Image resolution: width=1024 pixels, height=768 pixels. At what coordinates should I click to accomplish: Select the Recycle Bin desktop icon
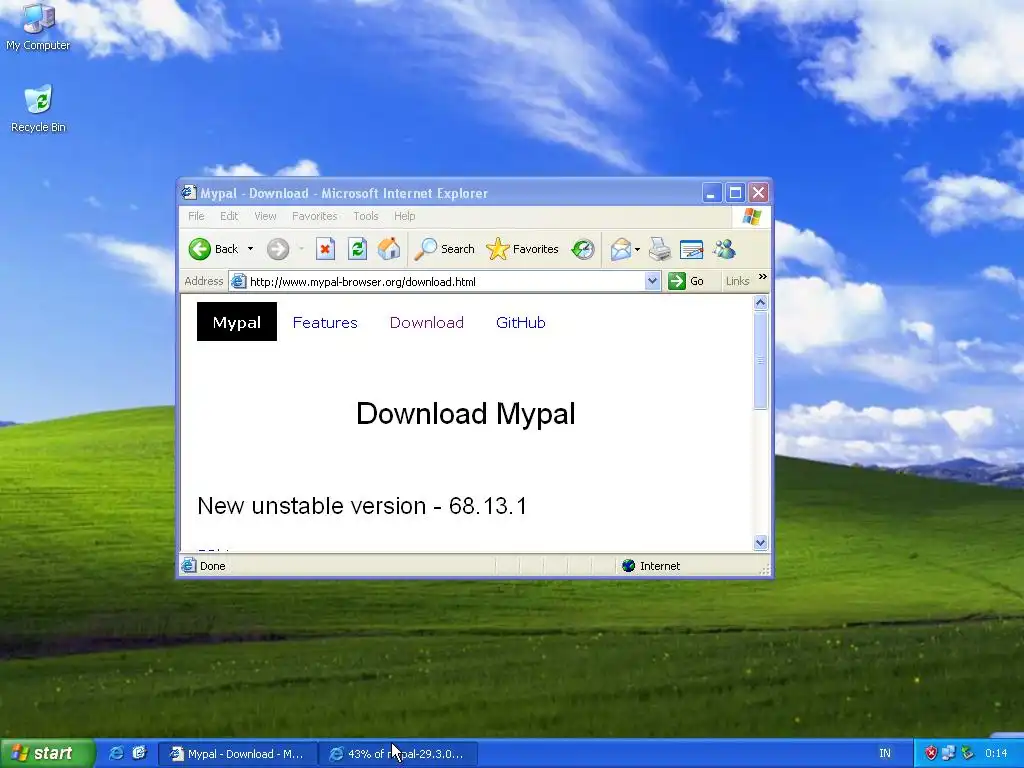[38, 108]
